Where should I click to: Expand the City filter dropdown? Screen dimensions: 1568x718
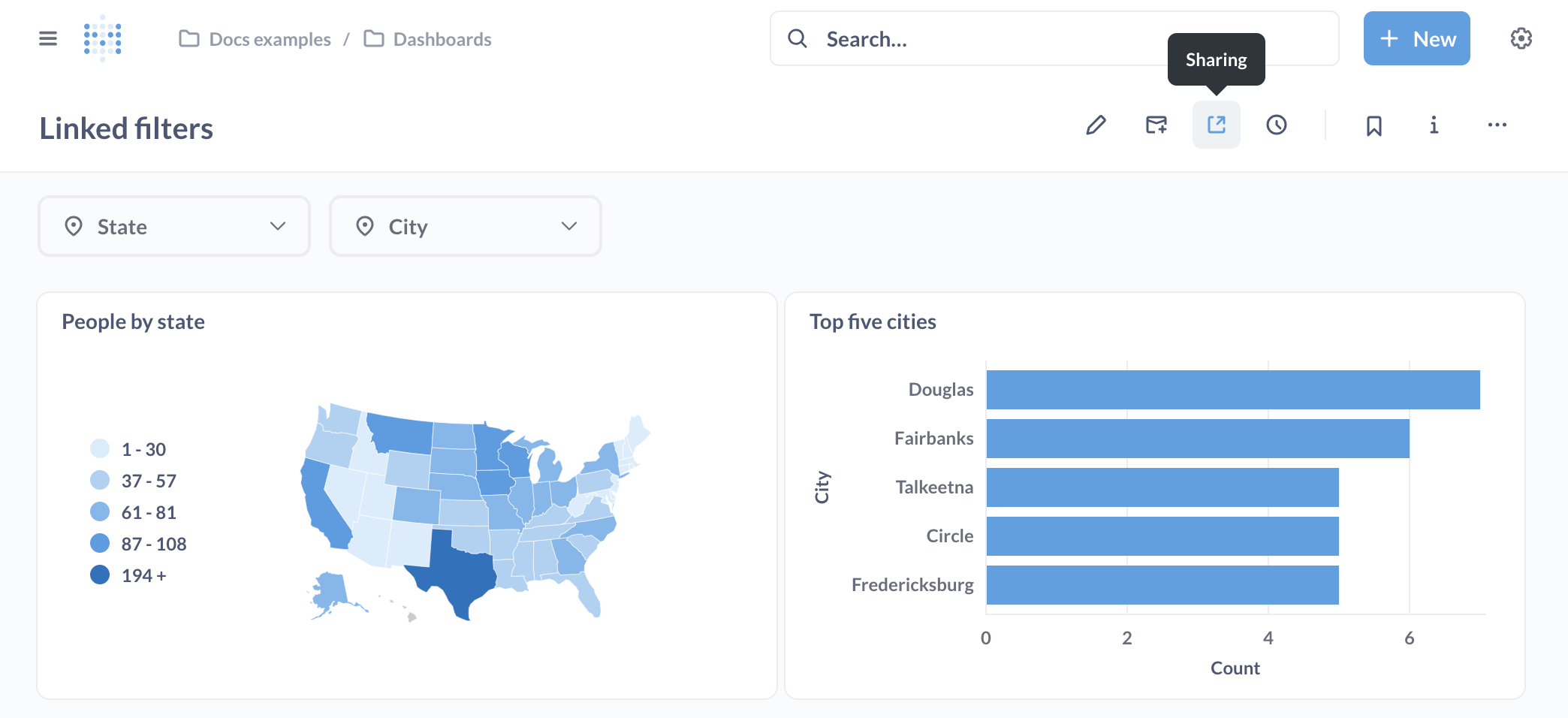click(465, 226)
